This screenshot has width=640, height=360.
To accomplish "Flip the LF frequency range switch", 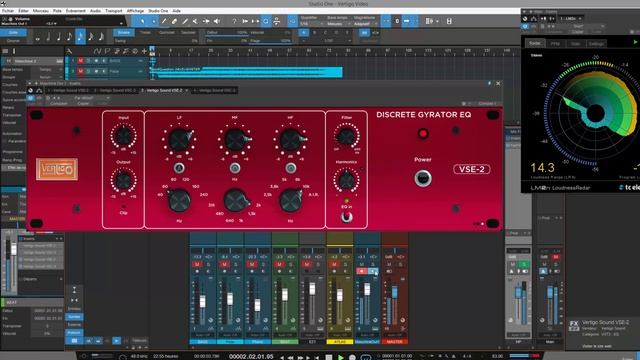I will click(x=179, y=168).
